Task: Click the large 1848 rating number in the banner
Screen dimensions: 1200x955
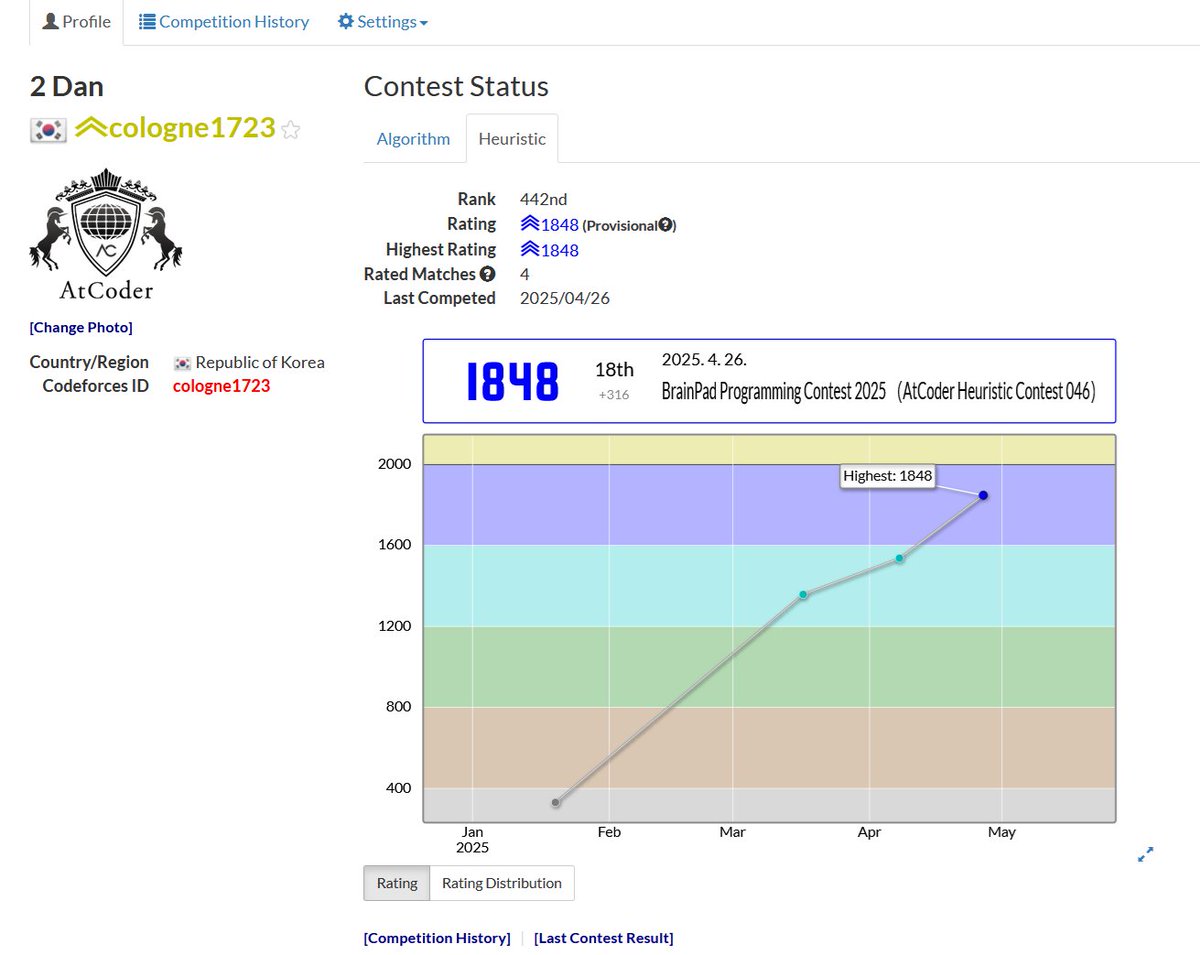Action: click(x=513, y=381)
